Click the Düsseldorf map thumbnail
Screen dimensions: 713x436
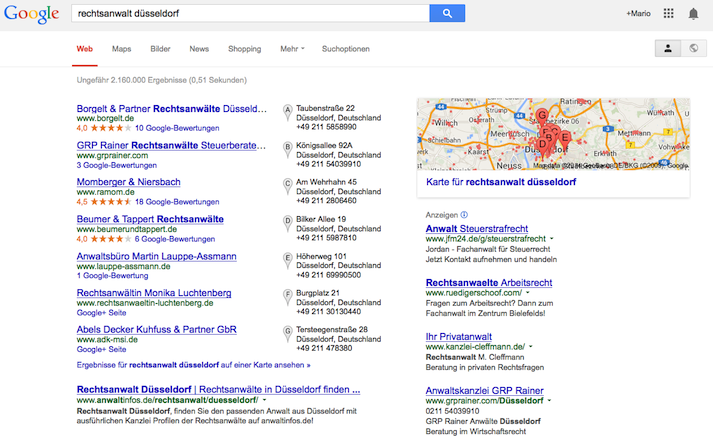[x=553, y=134]
